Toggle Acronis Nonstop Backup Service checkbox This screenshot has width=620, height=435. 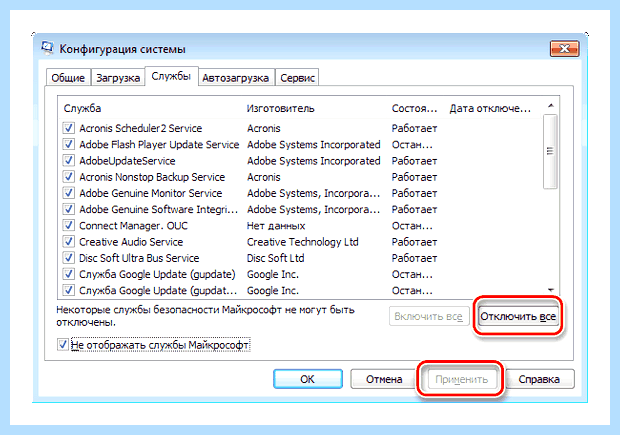click(x=68, y=177)
